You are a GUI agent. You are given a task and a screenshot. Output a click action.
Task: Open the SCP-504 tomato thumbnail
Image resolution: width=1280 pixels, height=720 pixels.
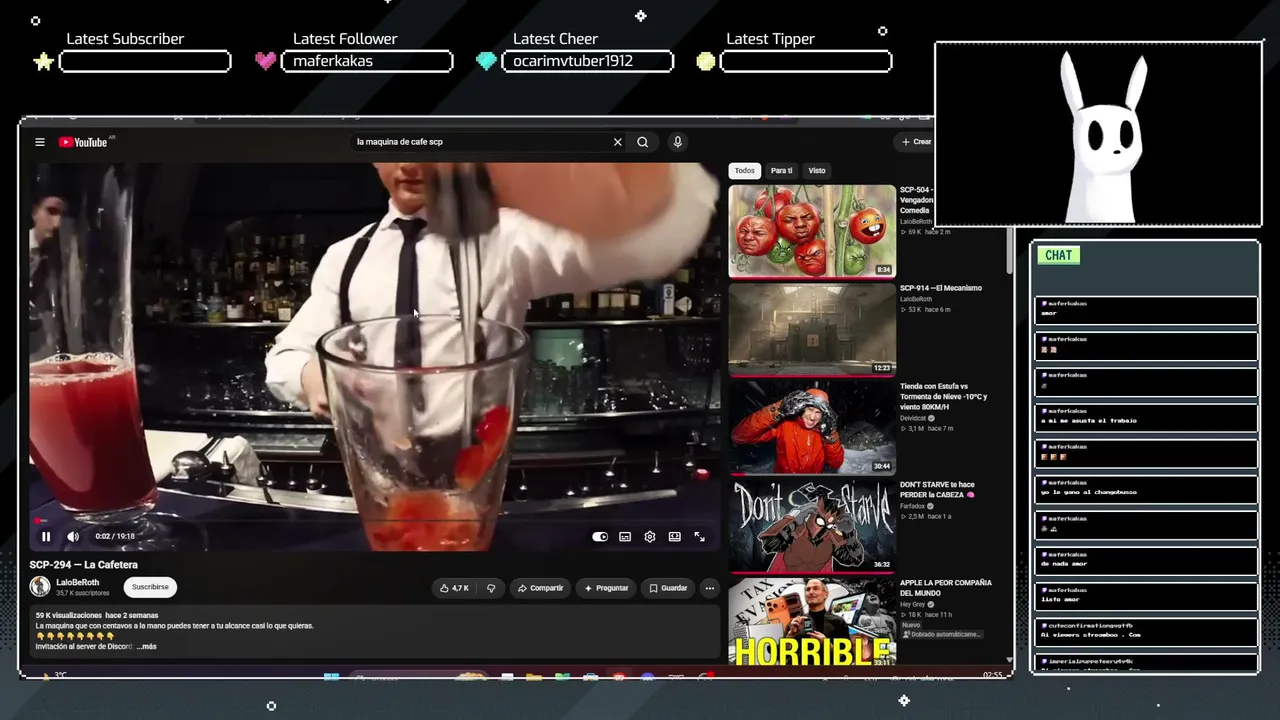(812, 231)
